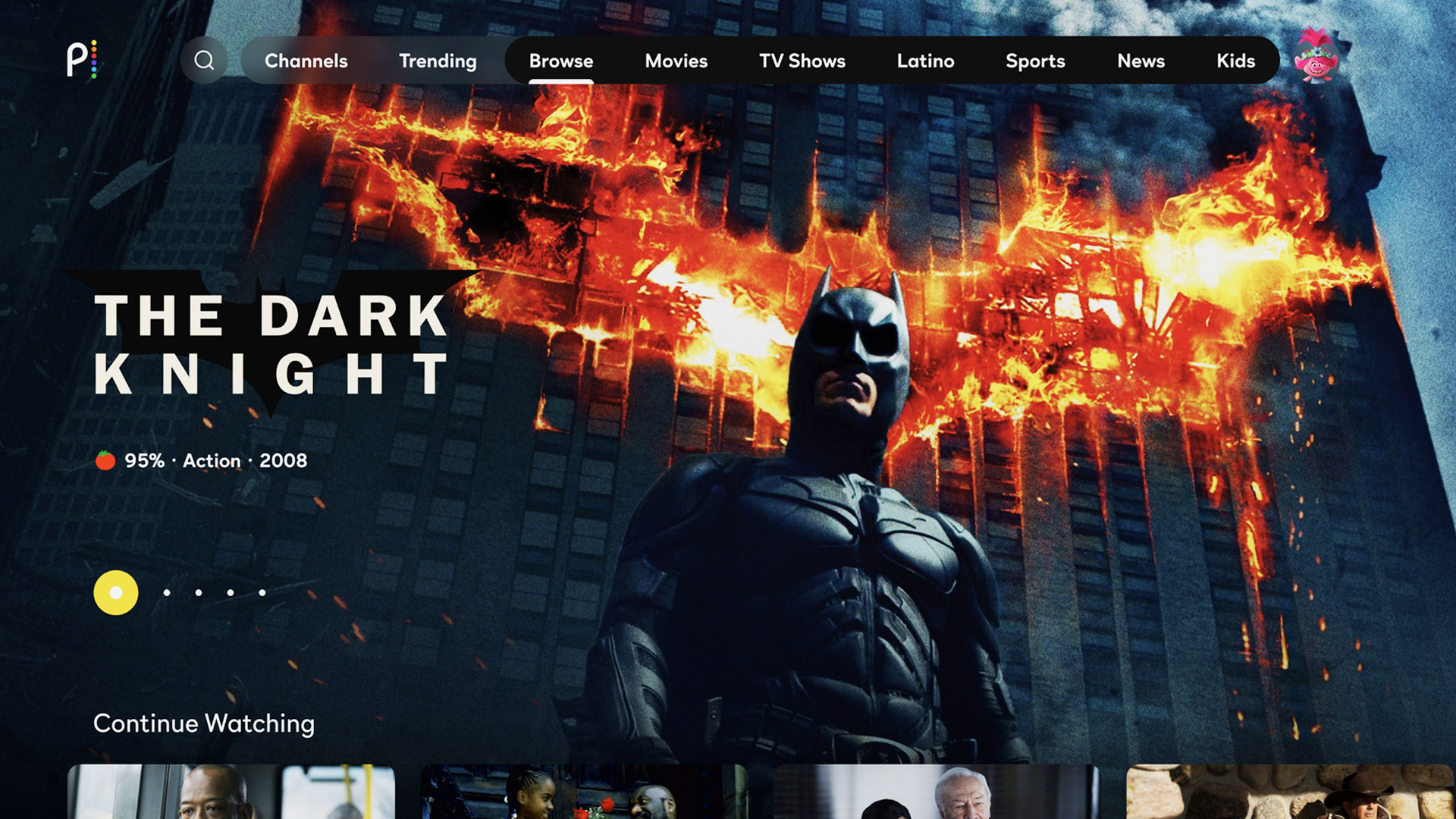Open the Continue Watching thumbnail with cowboy hat

coord(1290,792)
